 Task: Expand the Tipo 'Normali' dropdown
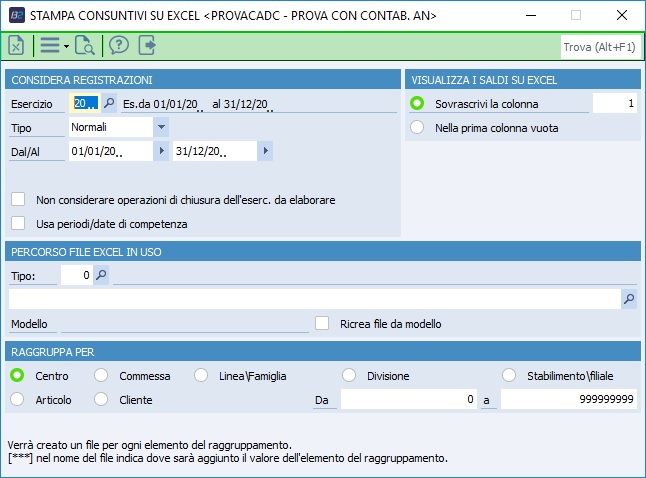click(x=160, y=127)
